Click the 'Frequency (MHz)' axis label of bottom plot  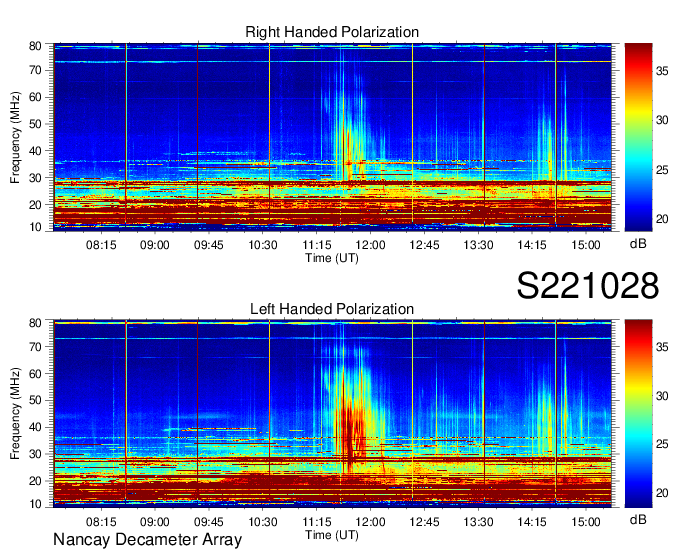pos(15,414)
